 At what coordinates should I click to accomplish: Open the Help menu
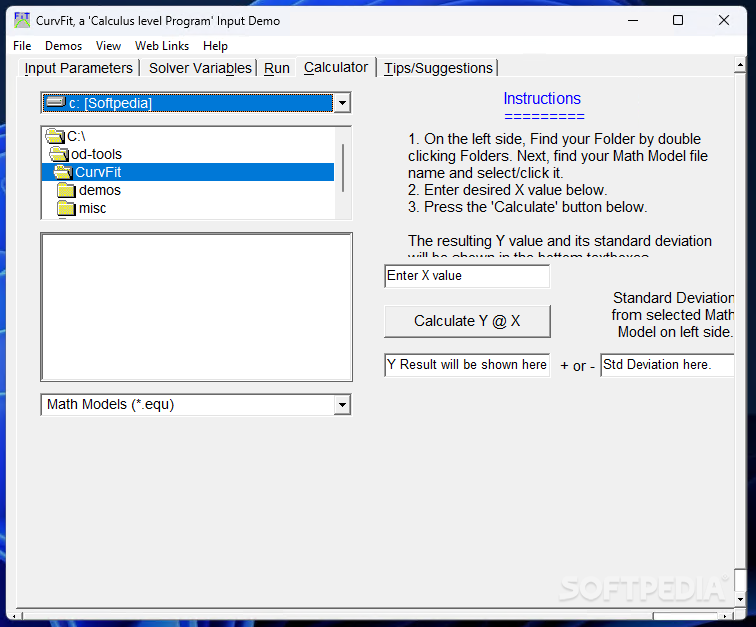click(x=215, y=46)
